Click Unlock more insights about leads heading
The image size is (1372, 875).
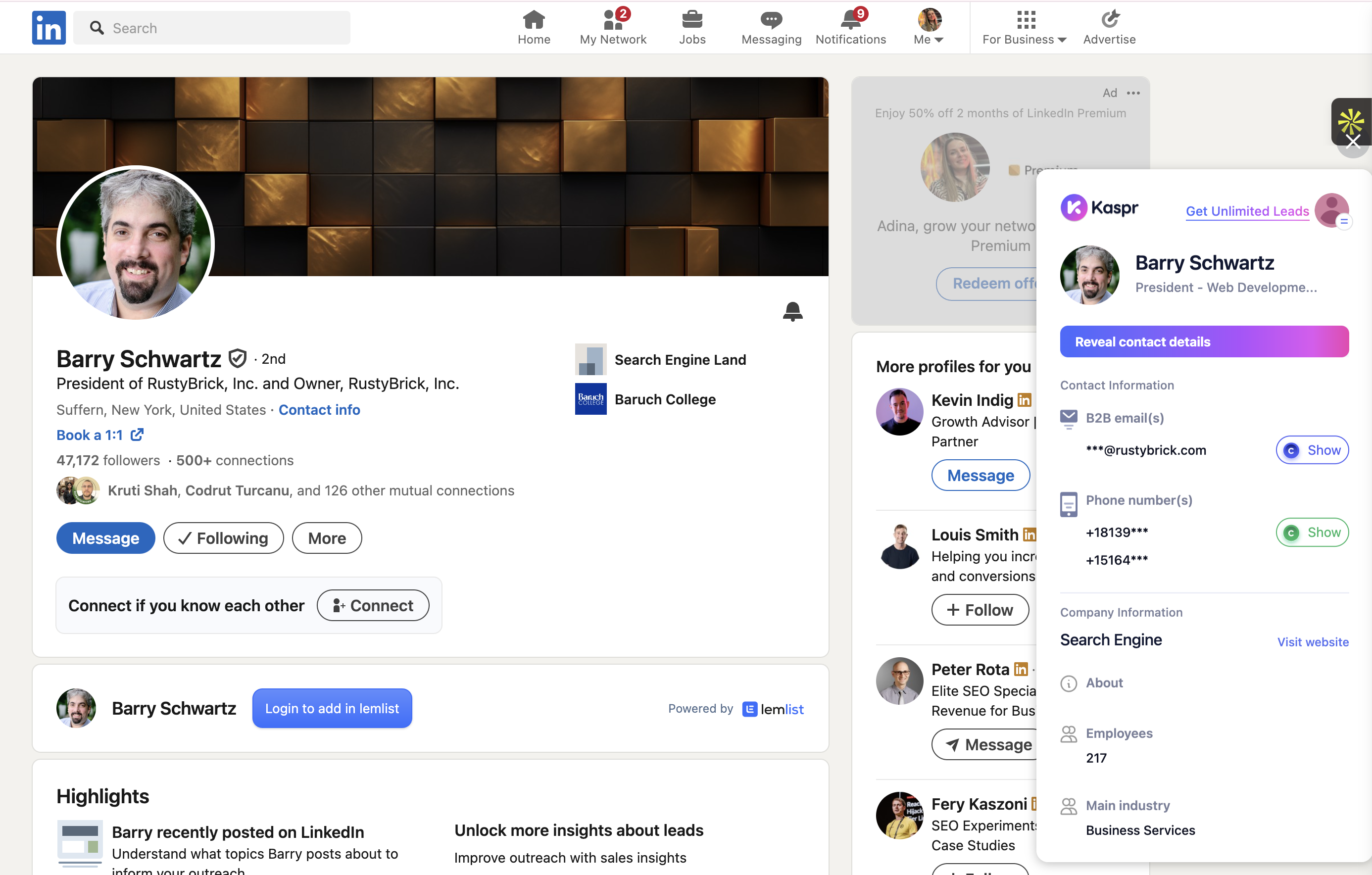click(x=579, y=830)
